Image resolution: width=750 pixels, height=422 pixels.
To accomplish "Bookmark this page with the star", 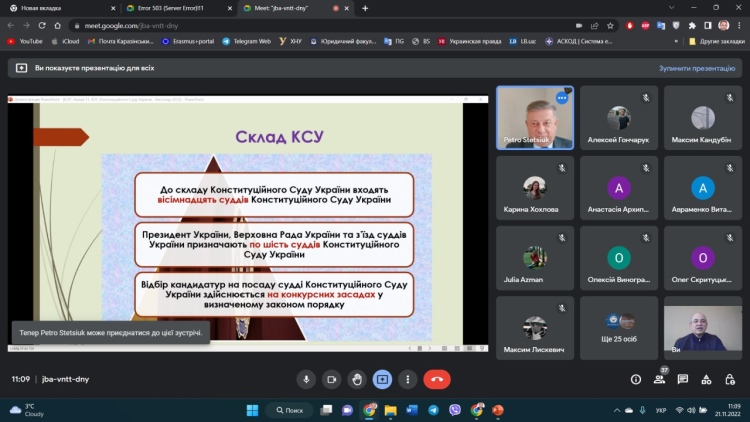I will pos(610,26).
